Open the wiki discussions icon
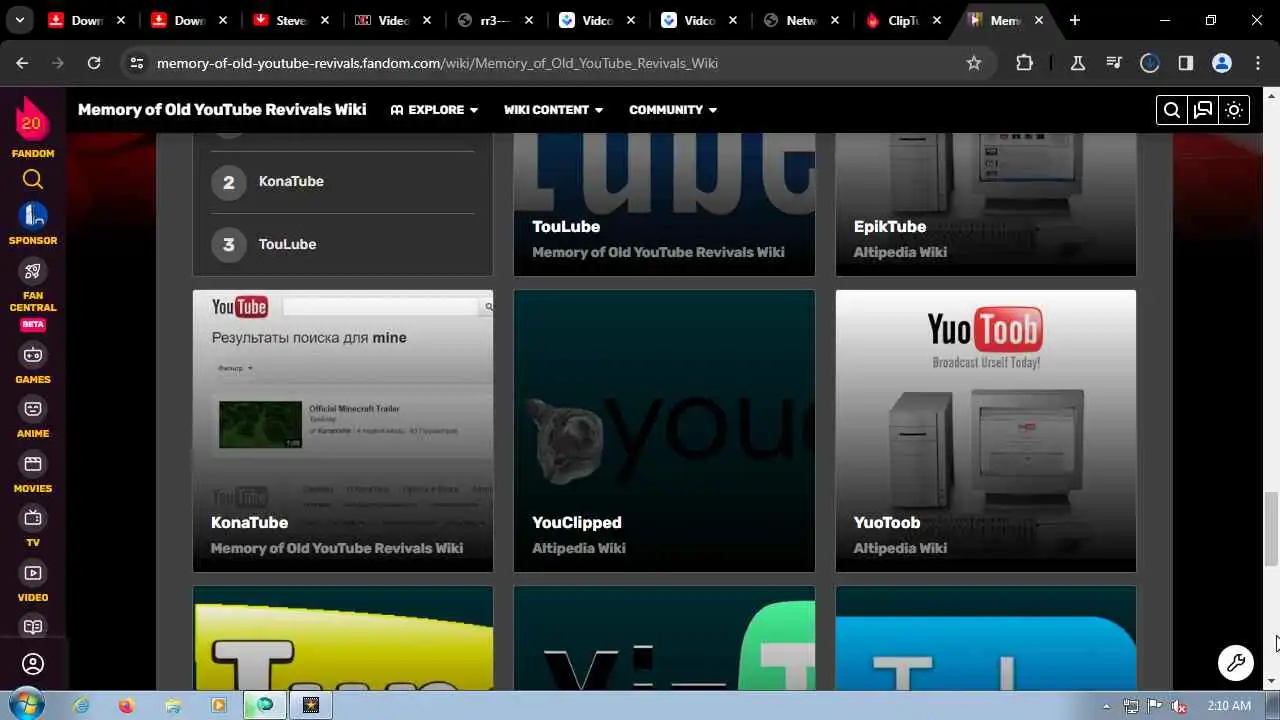1280x720 pixels. pyautogui.click(x=1203, y=110)
